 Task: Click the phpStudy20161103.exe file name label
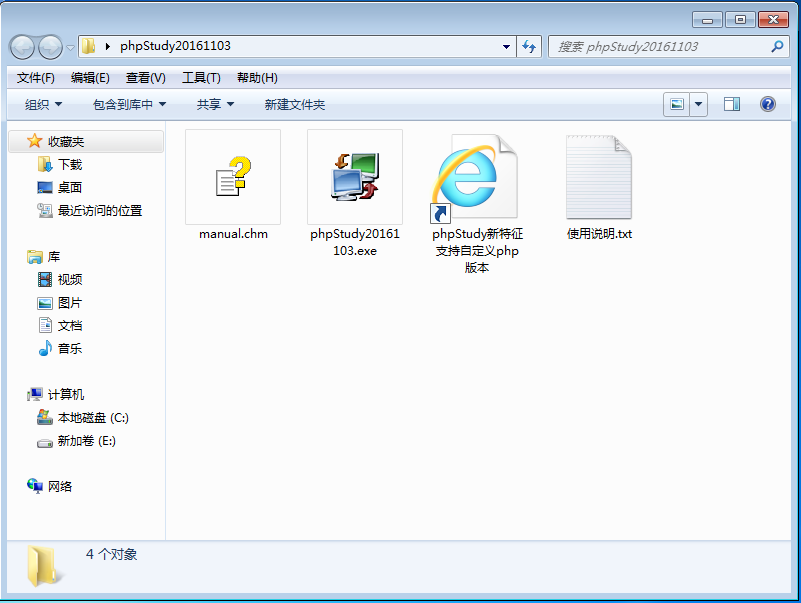click(355, 242)
